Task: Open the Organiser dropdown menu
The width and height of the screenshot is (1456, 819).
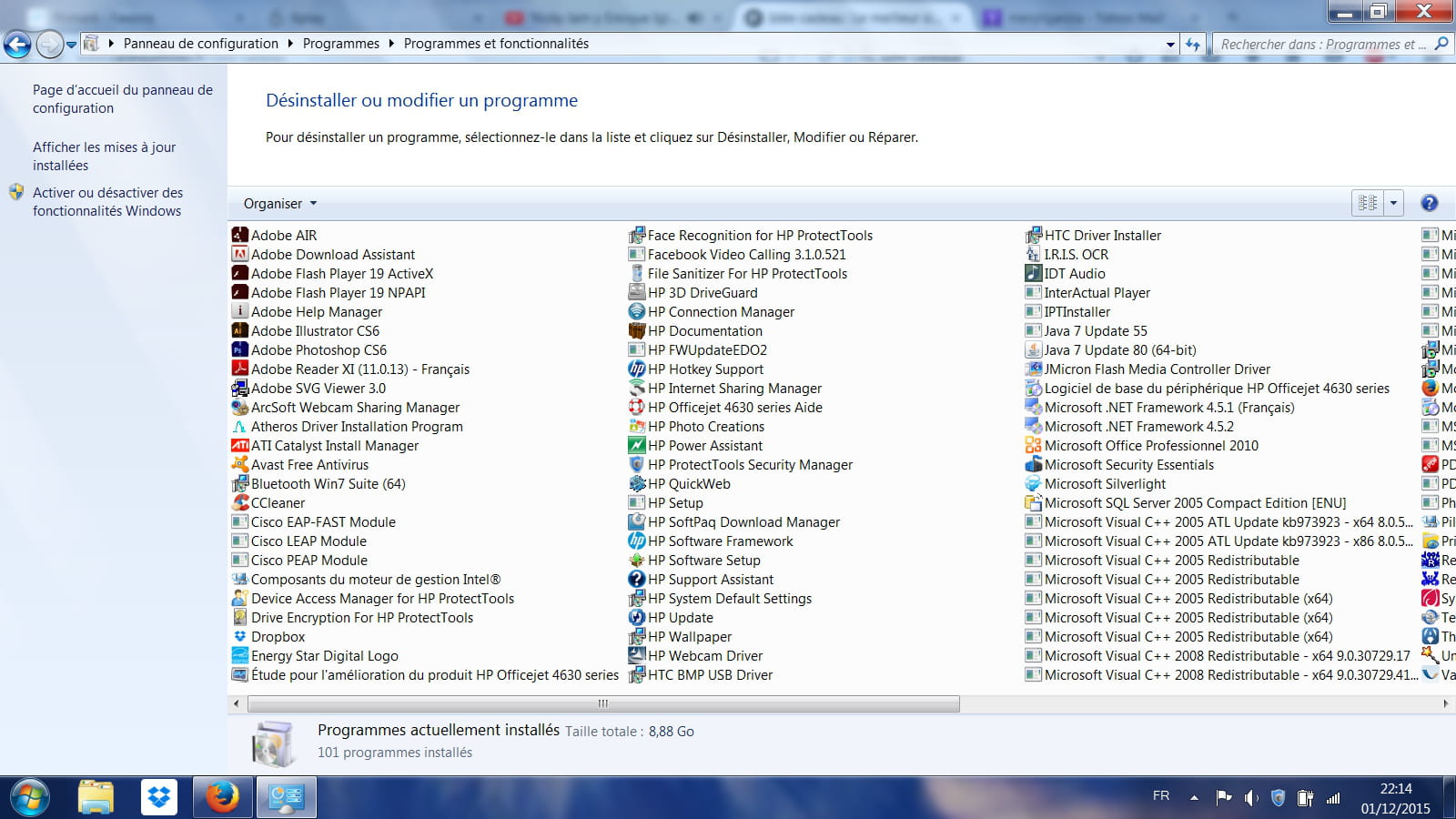Action: pos(279,204)
